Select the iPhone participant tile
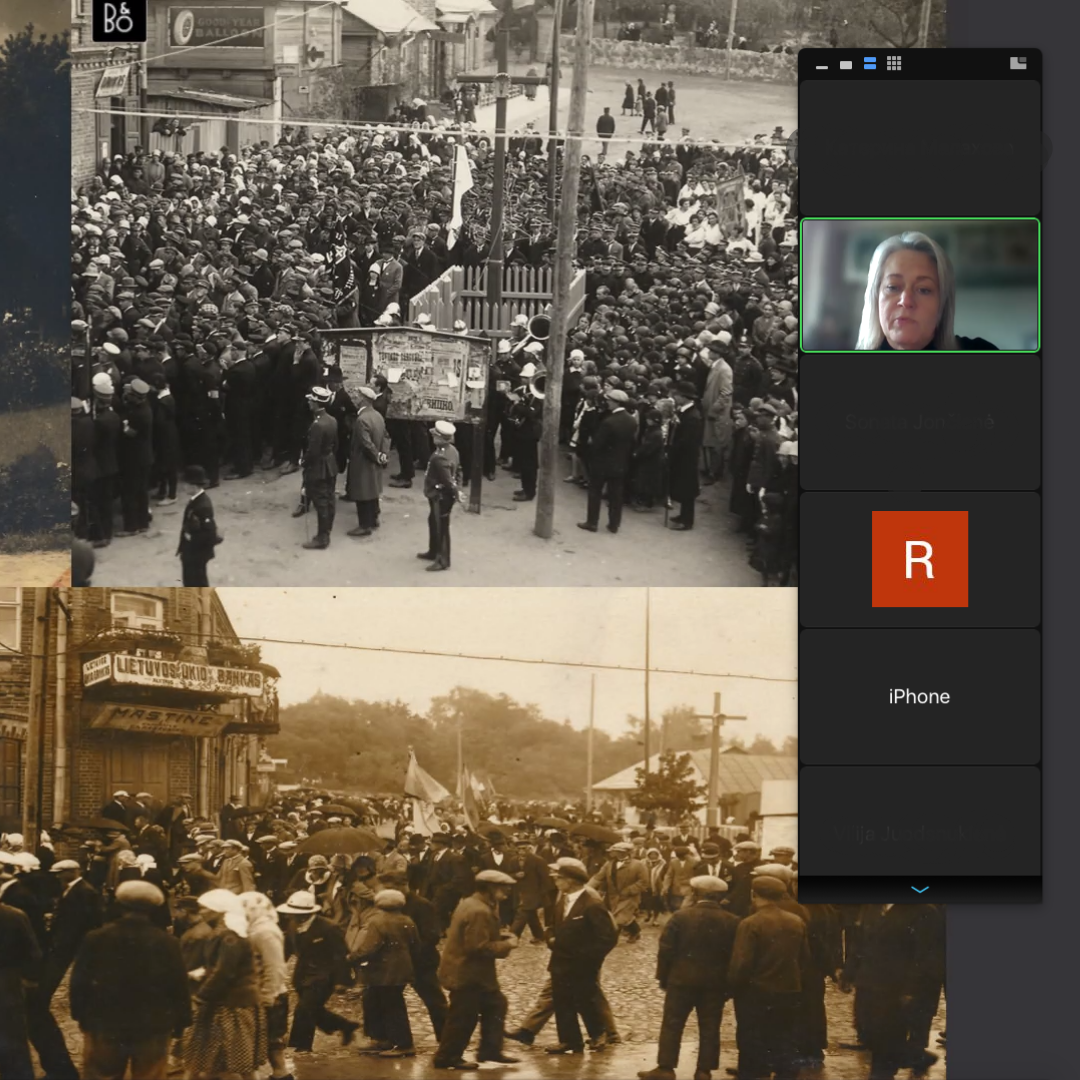The width and height of the screenshot is (1080, 1080). pyautogui.click(x=919, y=696)
